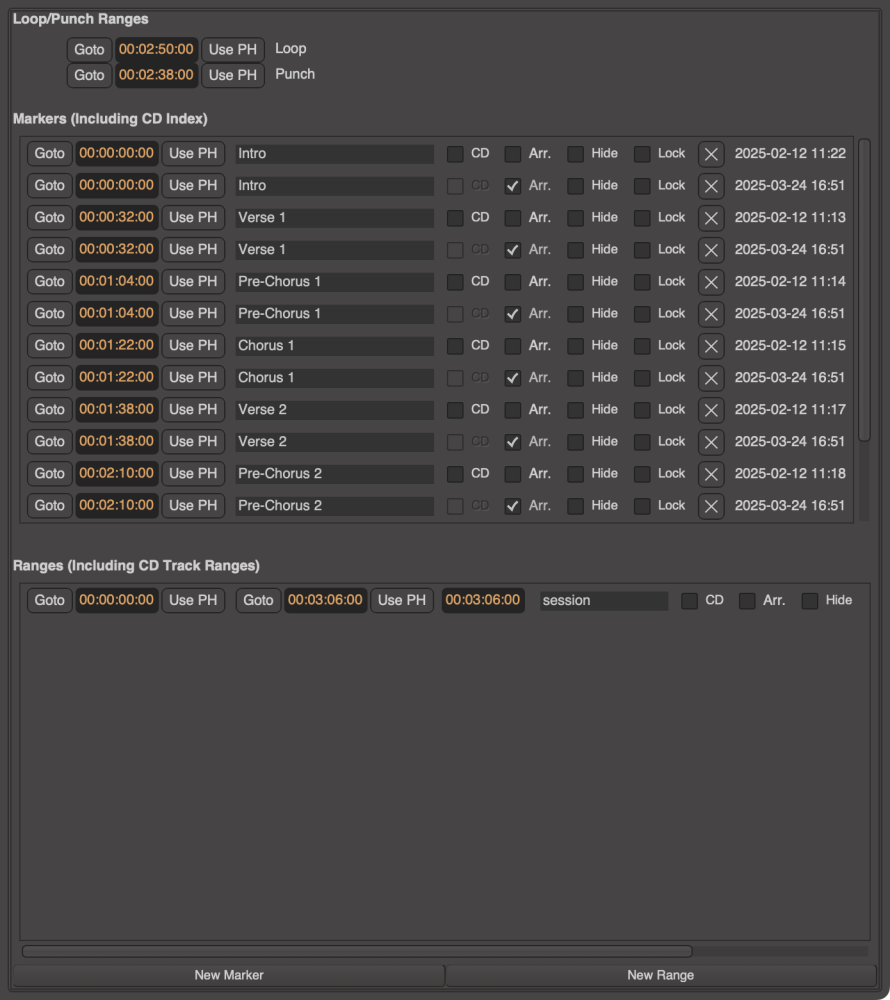The height and width of the screenshot is (1000, 890).
Task: Goto the session range end at 00:03:06:00
Action: (x=258, y=601)
